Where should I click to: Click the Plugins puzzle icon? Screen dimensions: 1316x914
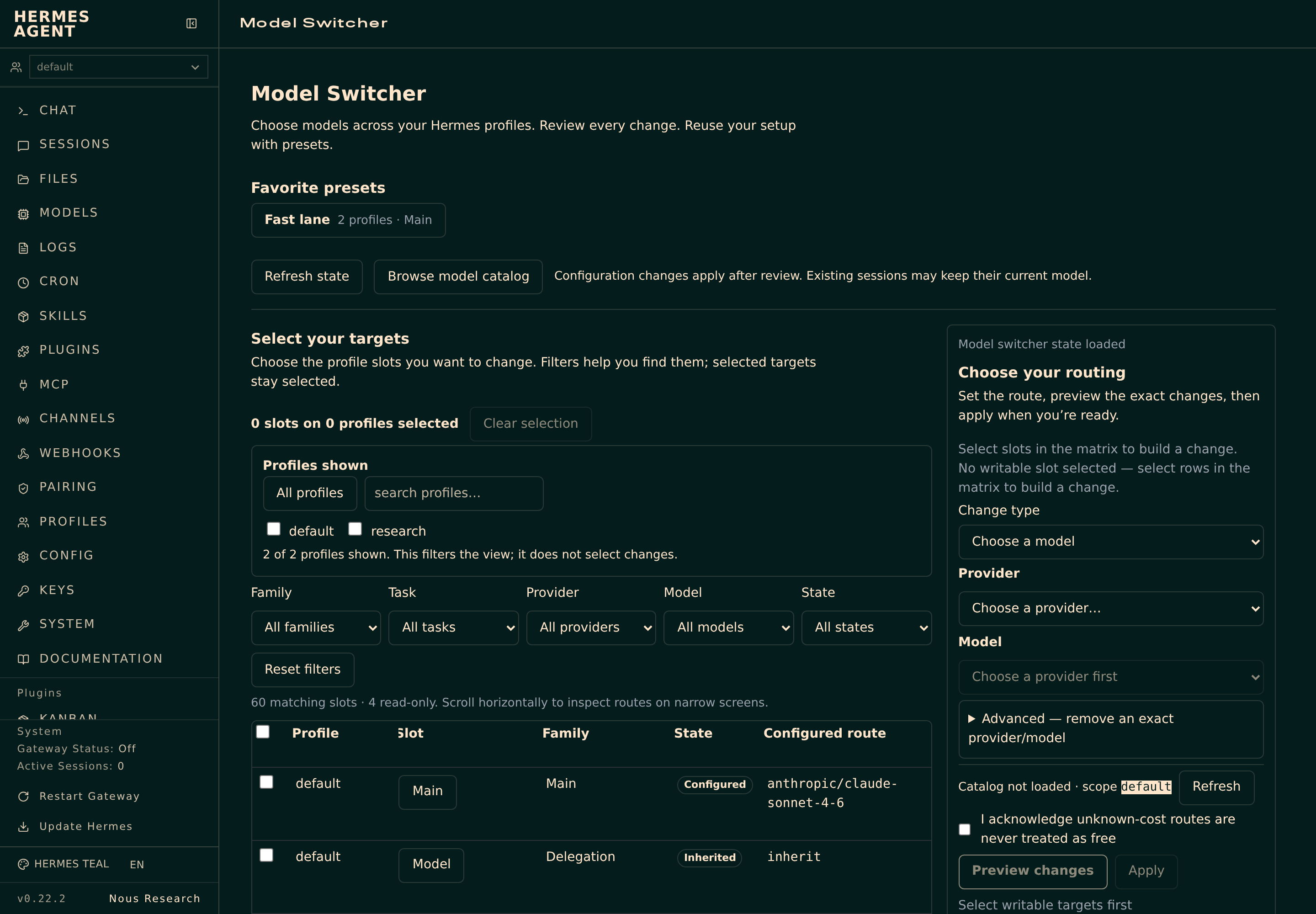(23, 351)
